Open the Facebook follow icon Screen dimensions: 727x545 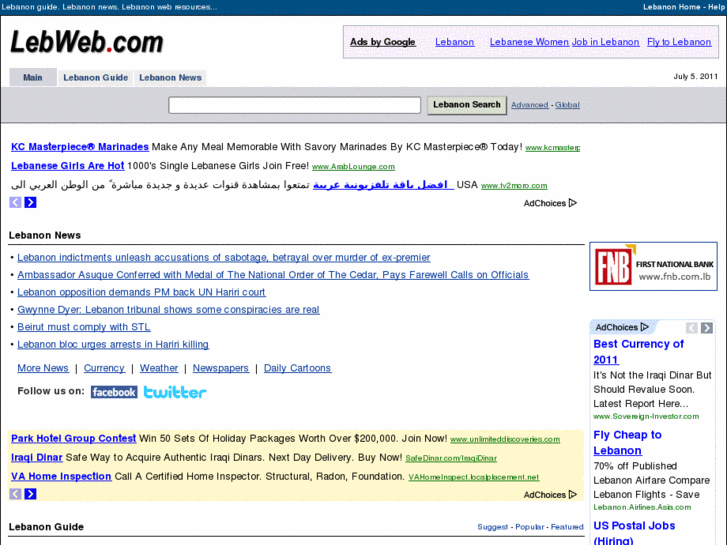[x=114, y=392]
